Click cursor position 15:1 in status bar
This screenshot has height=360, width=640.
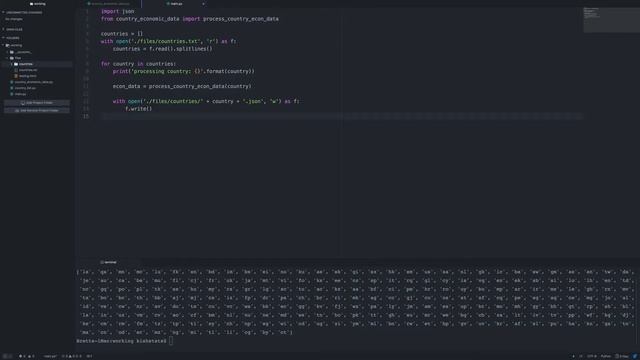(x=89, y=356)
